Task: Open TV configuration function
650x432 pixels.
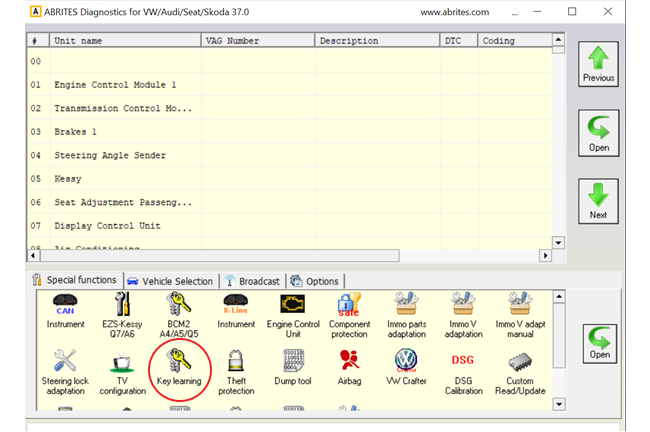Action: [122, 372]
